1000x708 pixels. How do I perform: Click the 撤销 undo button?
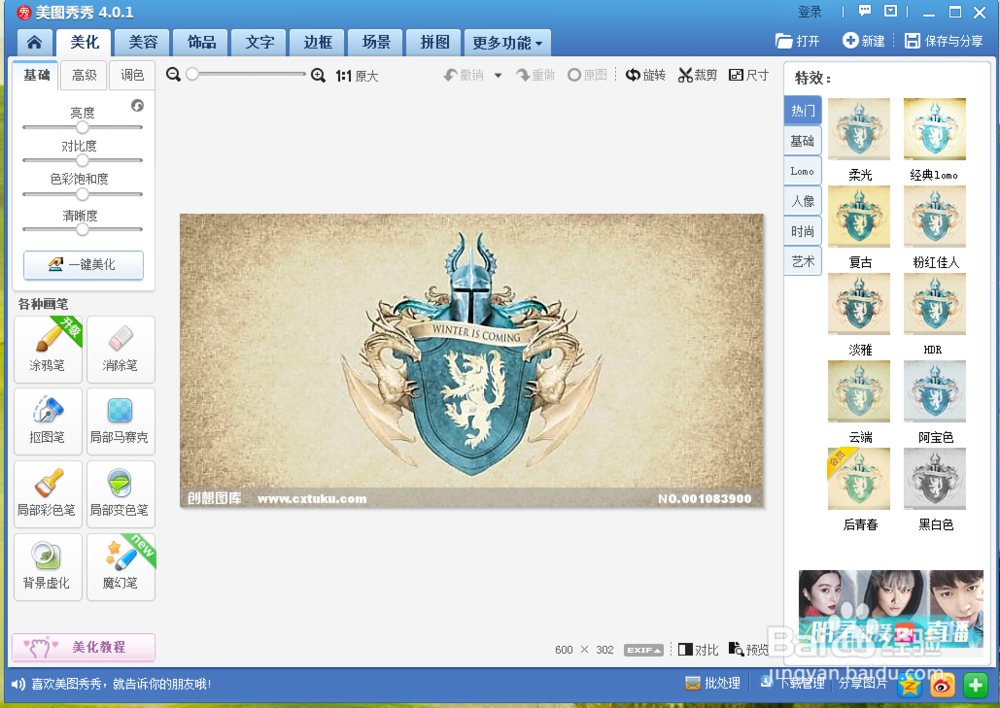(464, 75)
